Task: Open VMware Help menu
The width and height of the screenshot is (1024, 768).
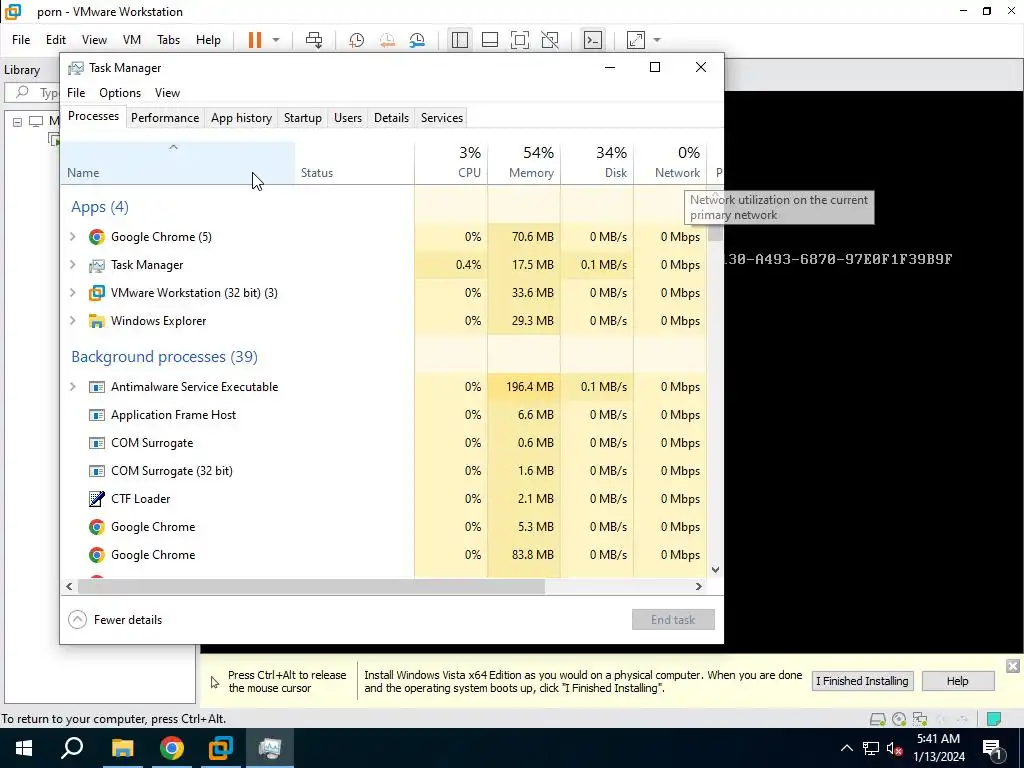Action: coord(208,40)
